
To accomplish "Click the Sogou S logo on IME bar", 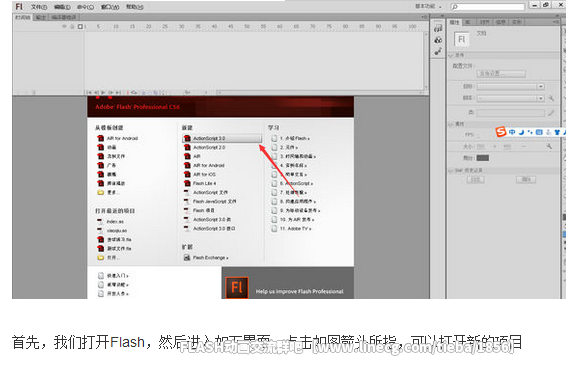I will pyautogui.click(x=501, y=132).
